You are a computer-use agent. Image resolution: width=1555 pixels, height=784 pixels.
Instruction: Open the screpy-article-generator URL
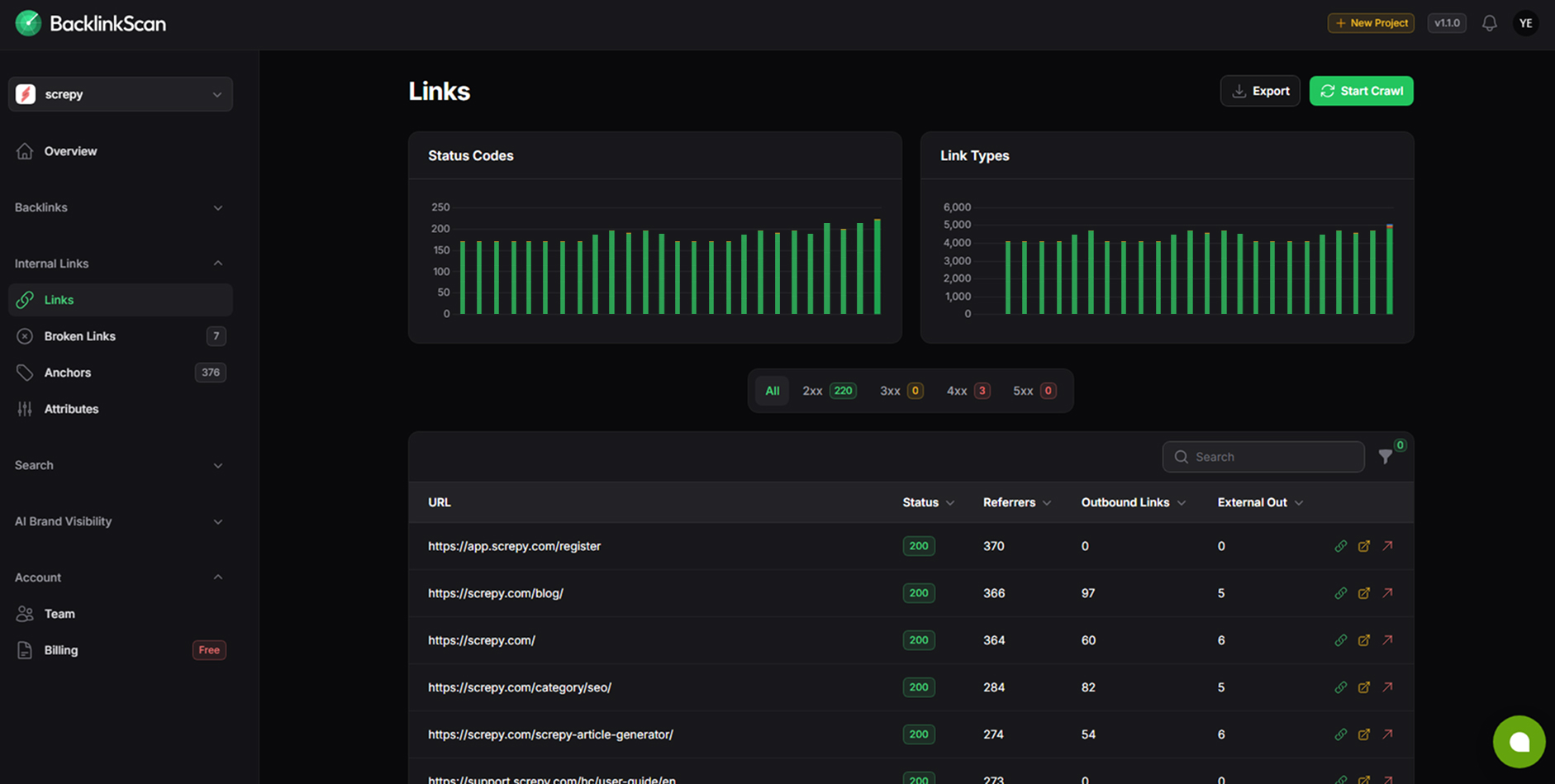(550, 734)
